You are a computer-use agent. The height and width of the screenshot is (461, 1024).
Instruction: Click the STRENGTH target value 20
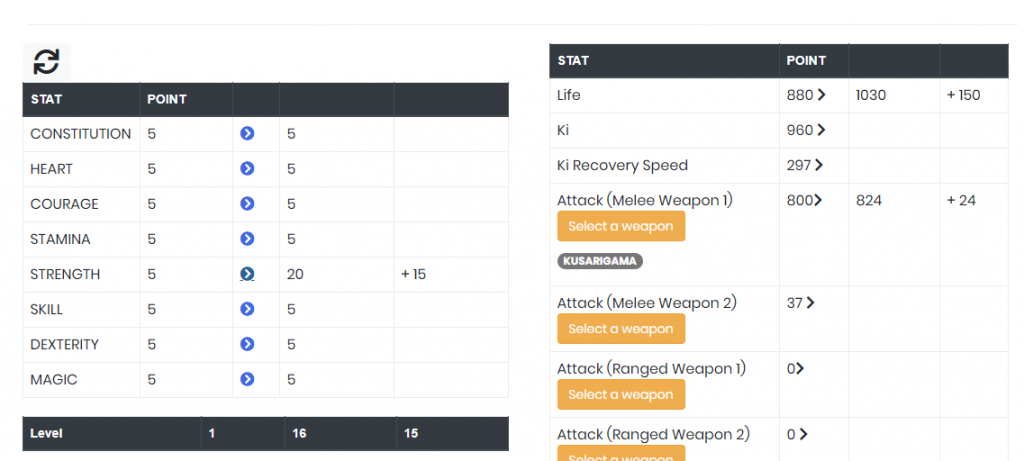coord(295,274)
